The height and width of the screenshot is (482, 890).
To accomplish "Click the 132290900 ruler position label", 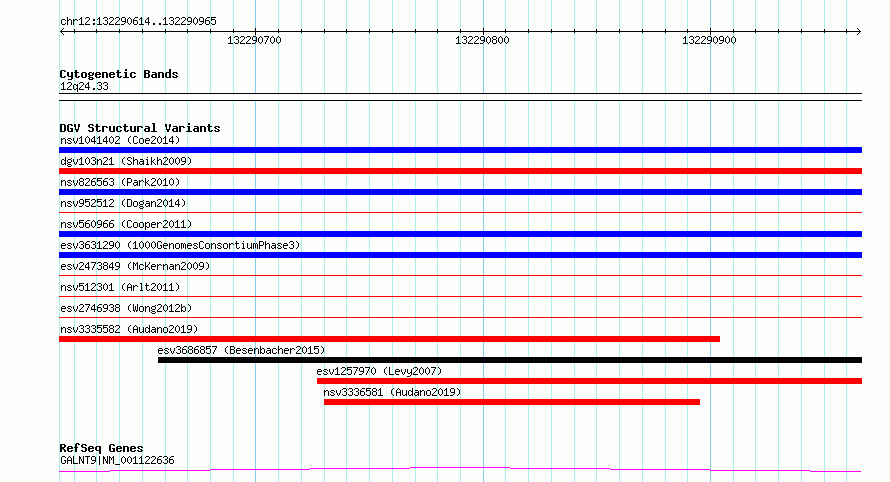I will click(x=709, y=40).
